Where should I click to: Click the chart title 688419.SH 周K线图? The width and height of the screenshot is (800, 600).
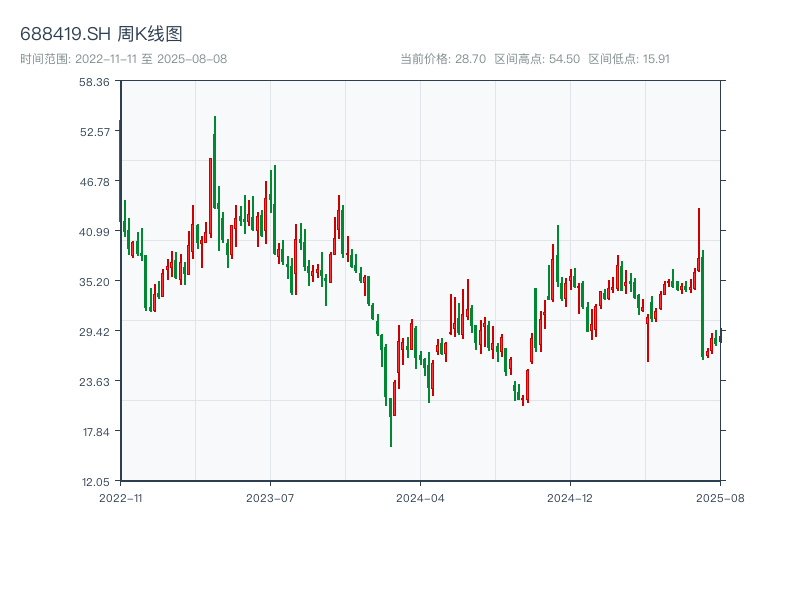pos(101,34)
